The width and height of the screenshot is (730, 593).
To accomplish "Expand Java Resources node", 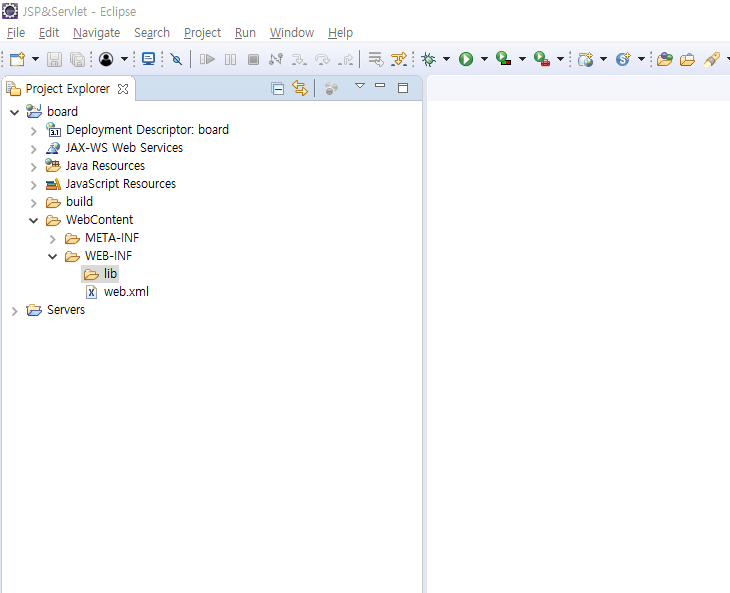I will 34,167.
